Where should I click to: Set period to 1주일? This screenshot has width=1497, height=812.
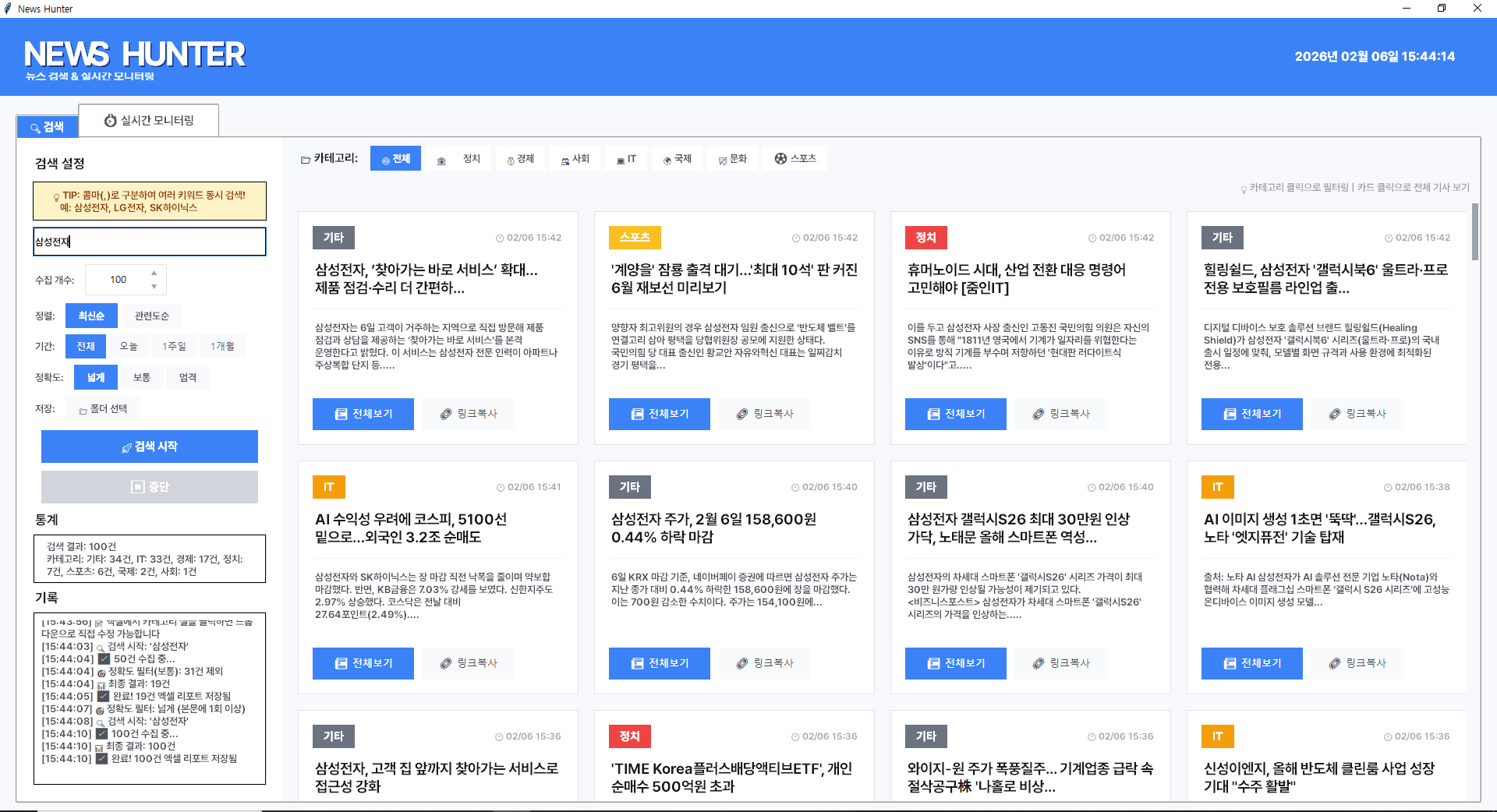(174, 346)
